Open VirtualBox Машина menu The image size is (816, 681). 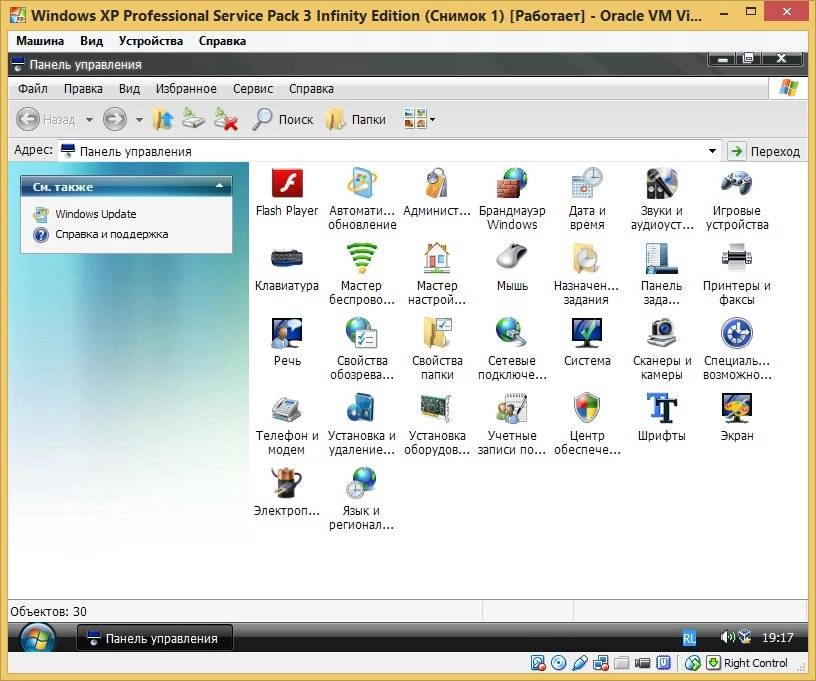(x=40, y=41)
